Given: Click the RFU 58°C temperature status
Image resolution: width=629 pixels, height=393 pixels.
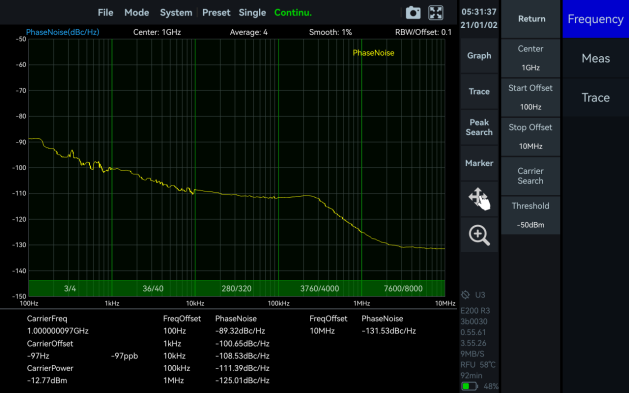Looking at the screenshot, I should click(478, 365).
